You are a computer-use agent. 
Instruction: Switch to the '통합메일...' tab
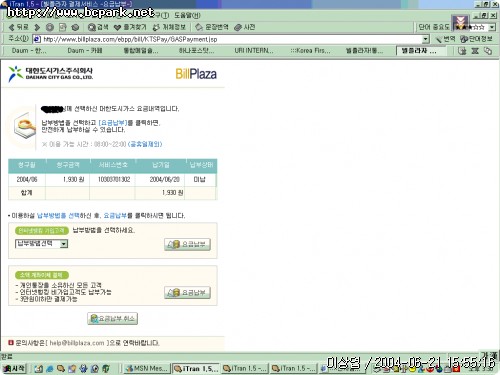click(x=141, y=51)
